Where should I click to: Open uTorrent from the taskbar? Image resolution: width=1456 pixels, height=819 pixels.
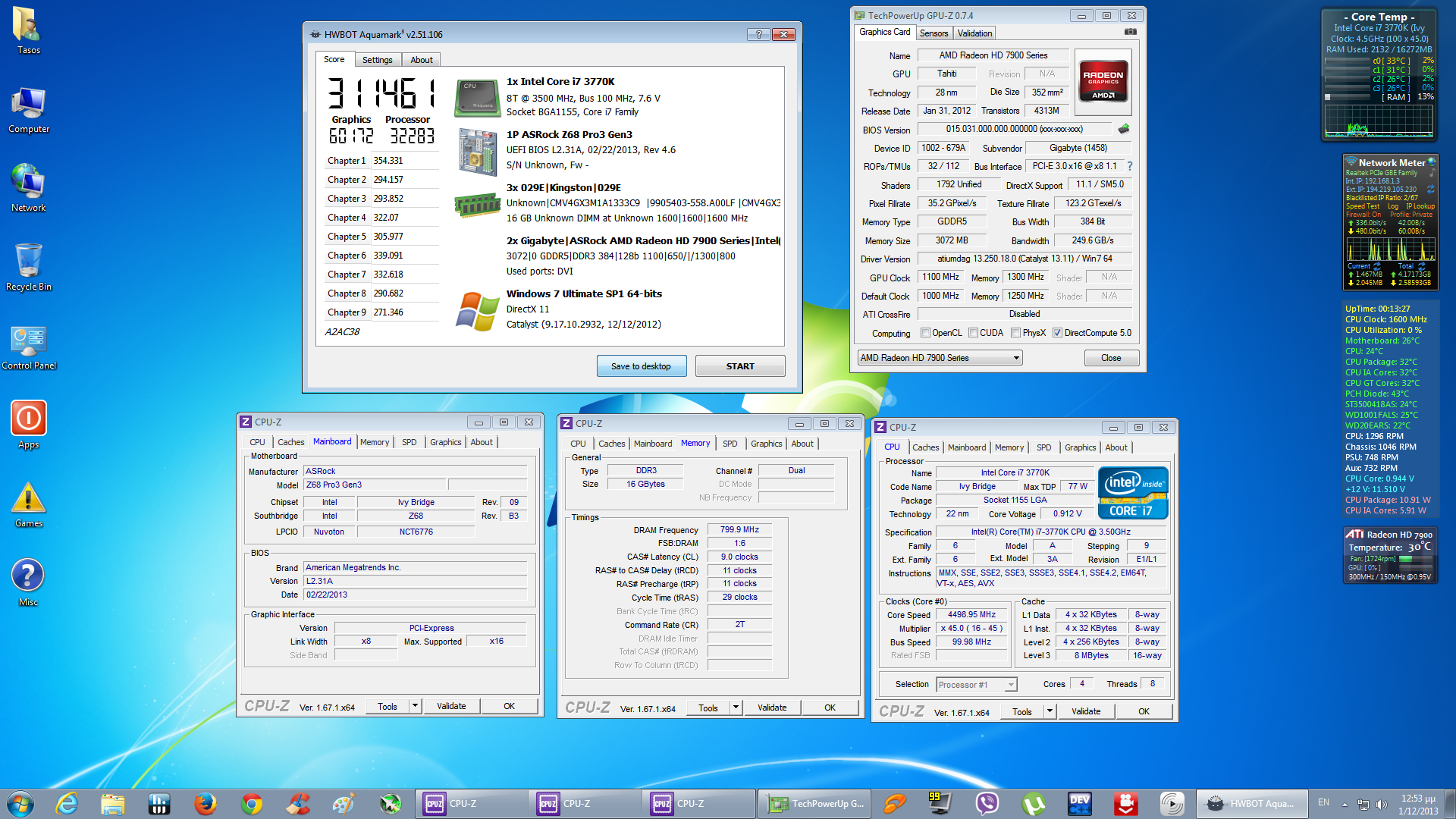point(1034,804)
